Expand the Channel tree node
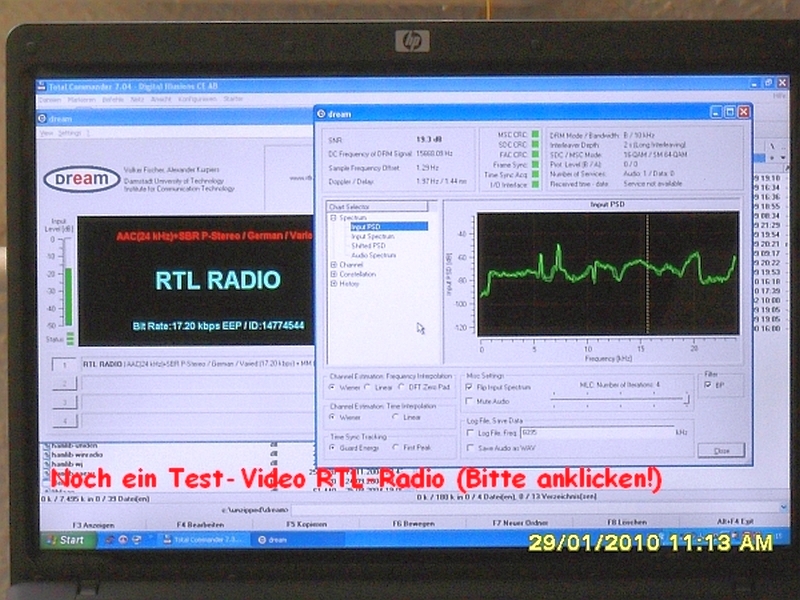This screenshot has height=600, width=800. tap(334, 265)
